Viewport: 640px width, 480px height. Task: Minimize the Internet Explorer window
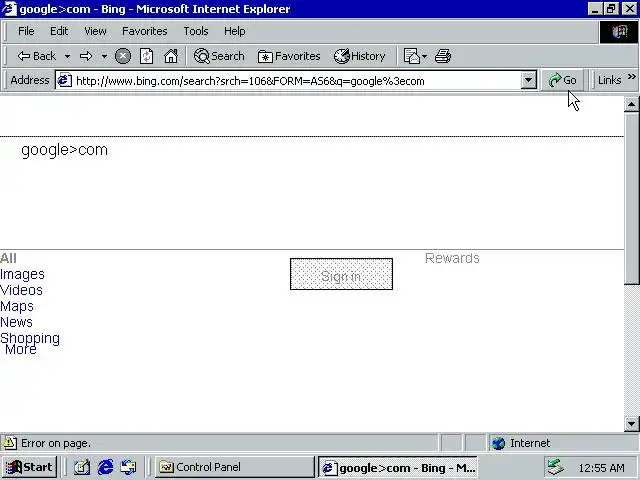595,9
